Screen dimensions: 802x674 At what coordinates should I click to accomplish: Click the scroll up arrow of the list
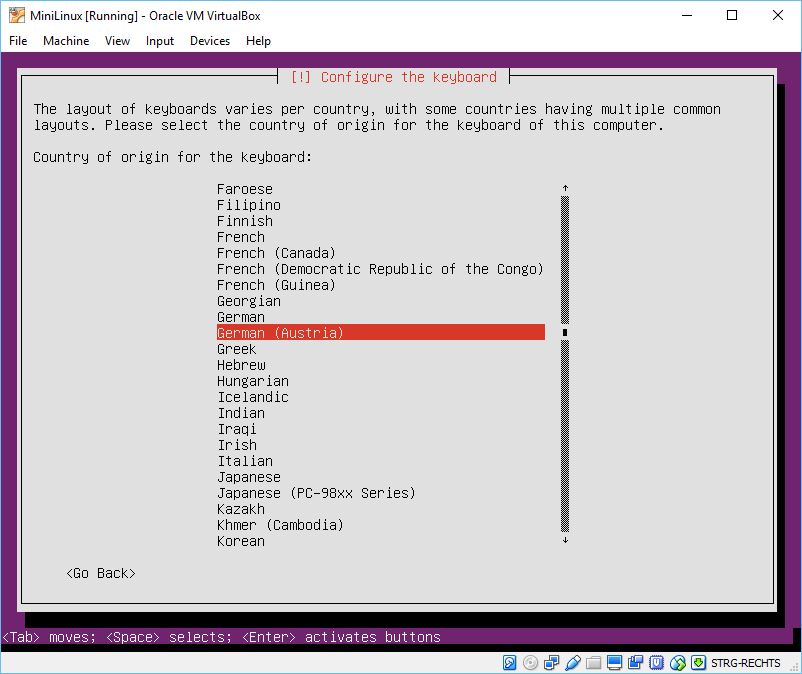click(x=565, y=188)
